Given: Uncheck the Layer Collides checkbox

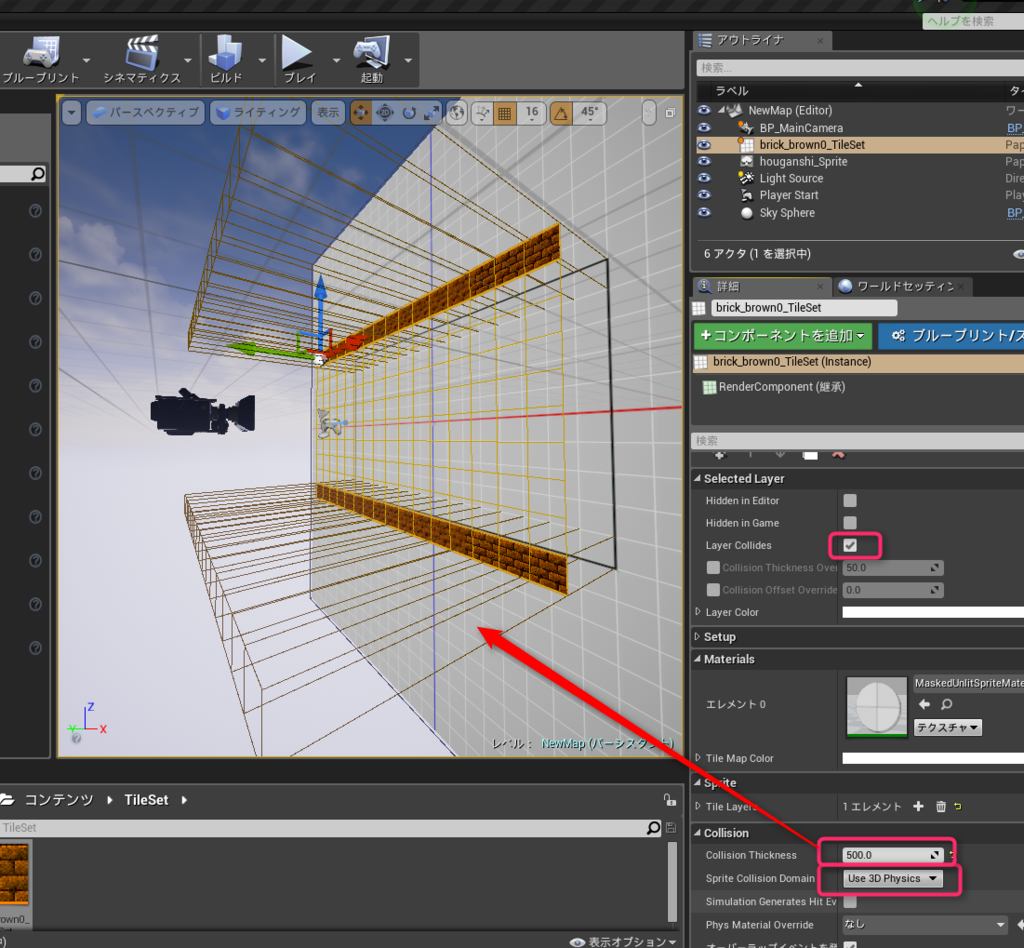Looking at the screenshot, I should (850, 545).
